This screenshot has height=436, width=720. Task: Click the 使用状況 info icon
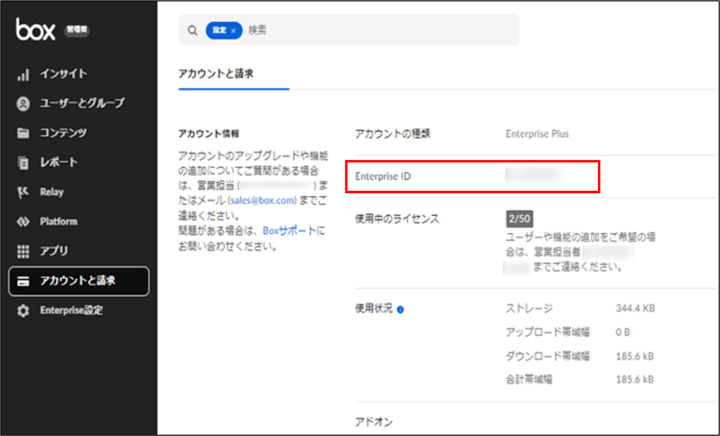tap(400, 310)
